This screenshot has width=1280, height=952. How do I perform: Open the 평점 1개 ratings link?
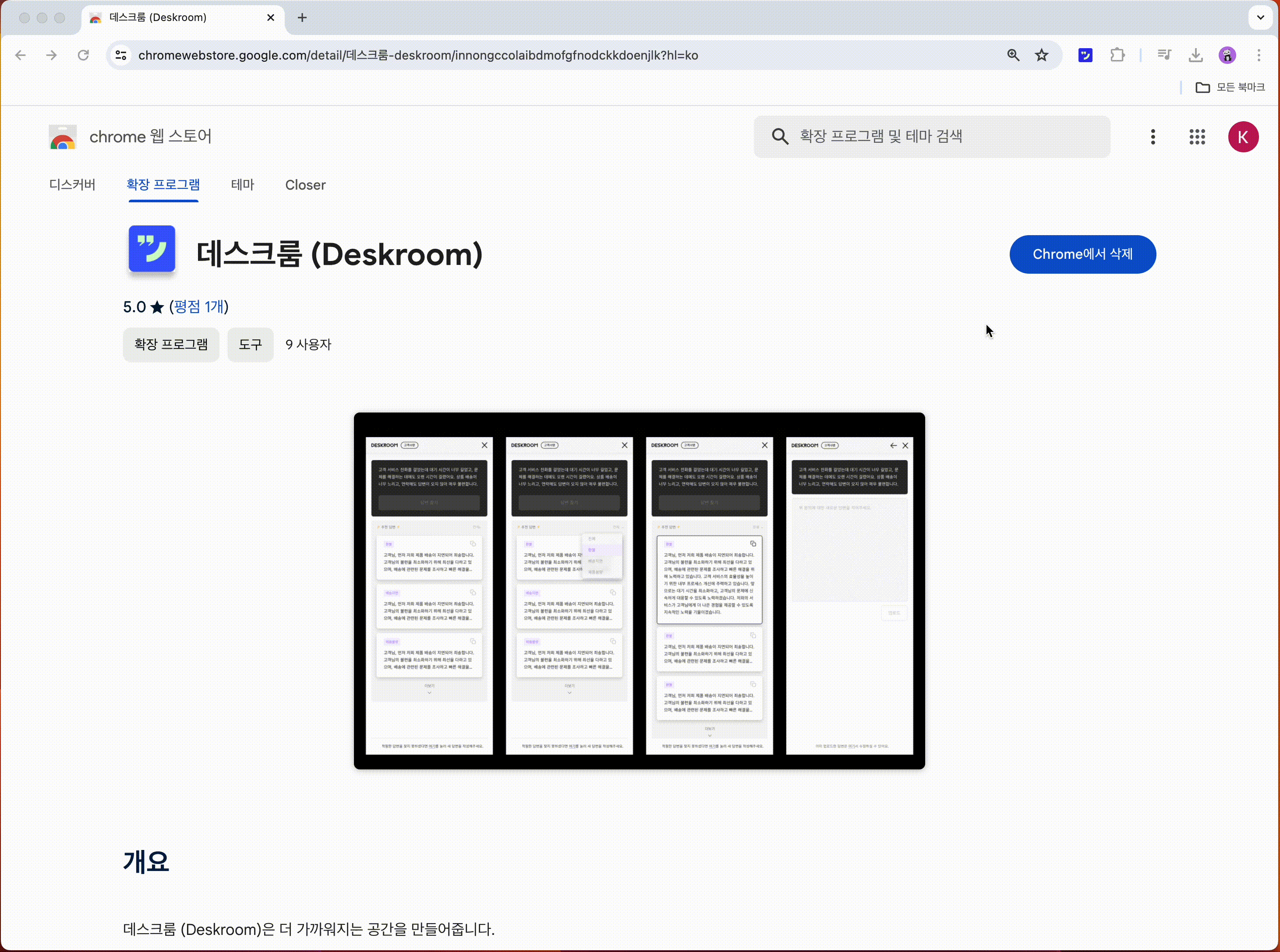point(199,307)
